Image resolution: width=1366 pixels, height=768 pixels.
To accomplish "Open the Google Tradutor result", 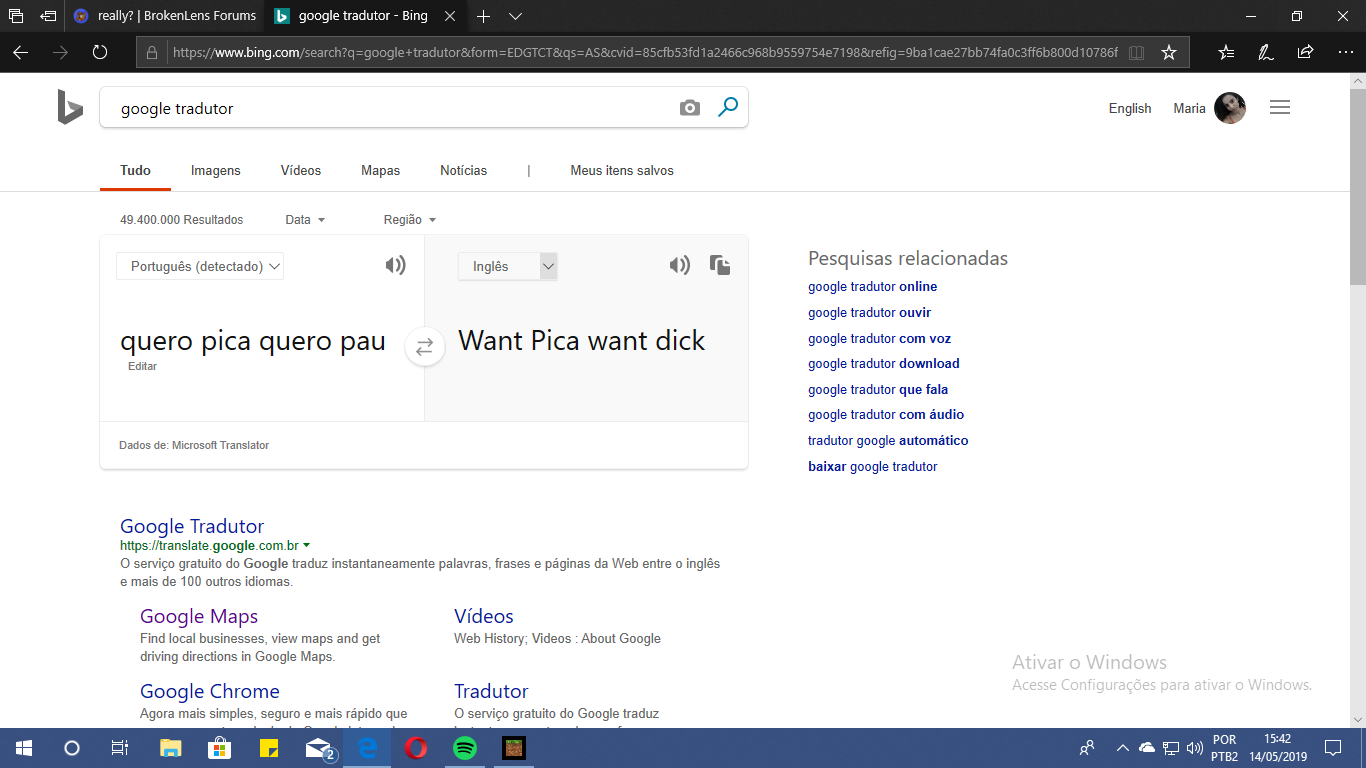I will coord(192,526).
